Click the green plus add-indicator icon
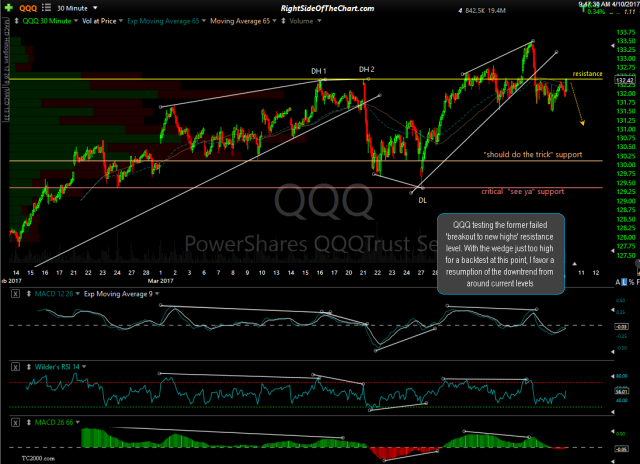This screenshot has height=464, width=640. [x=9, y=8]
